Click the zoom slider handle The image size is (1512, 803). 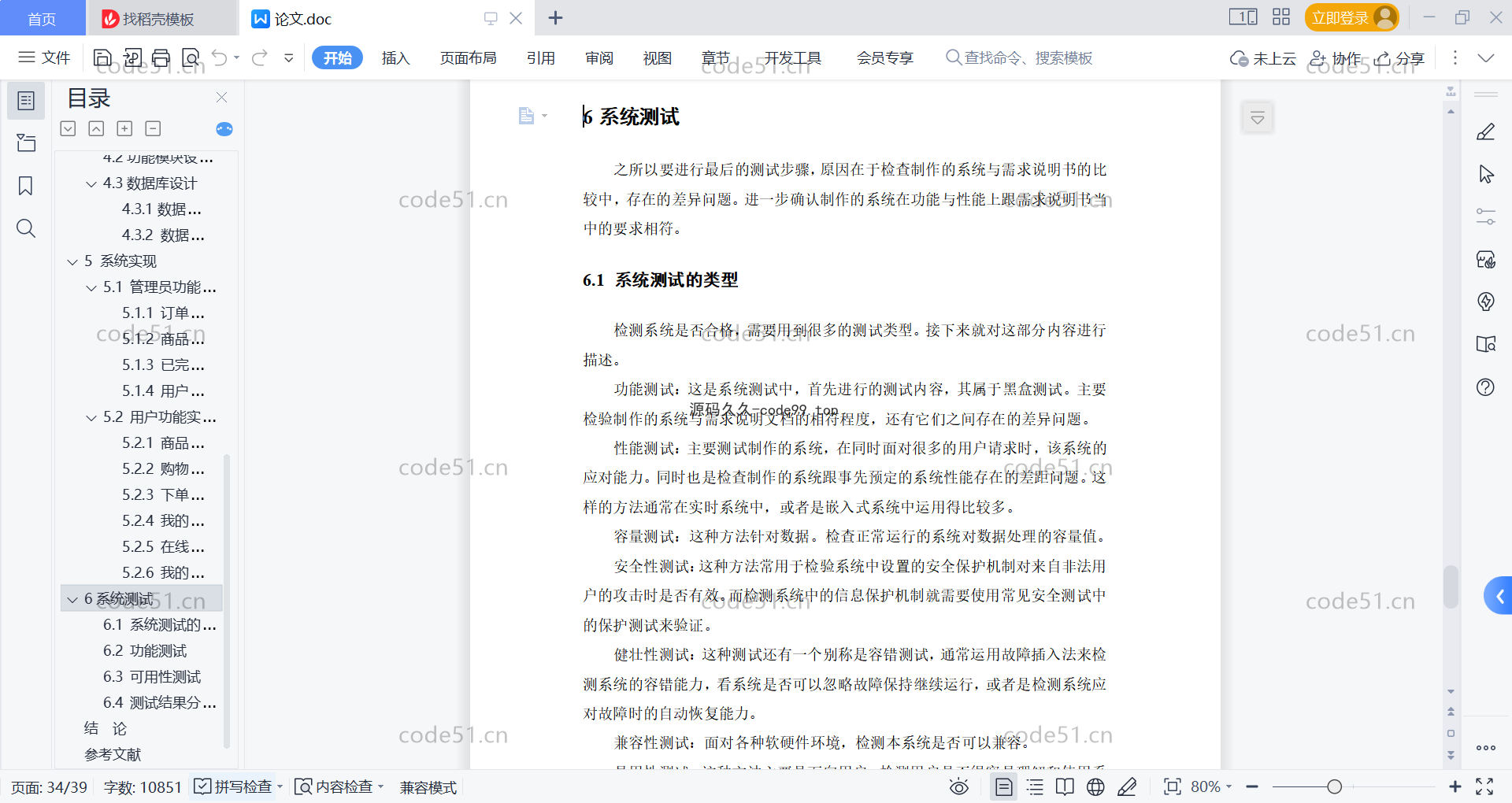coord(1334,786)
